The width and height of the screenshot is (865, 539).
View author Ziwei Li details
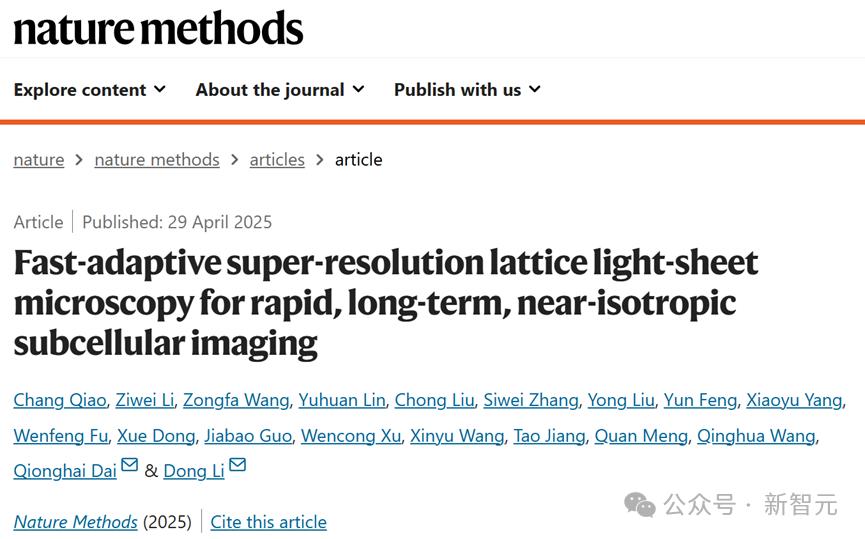point(144,400)
